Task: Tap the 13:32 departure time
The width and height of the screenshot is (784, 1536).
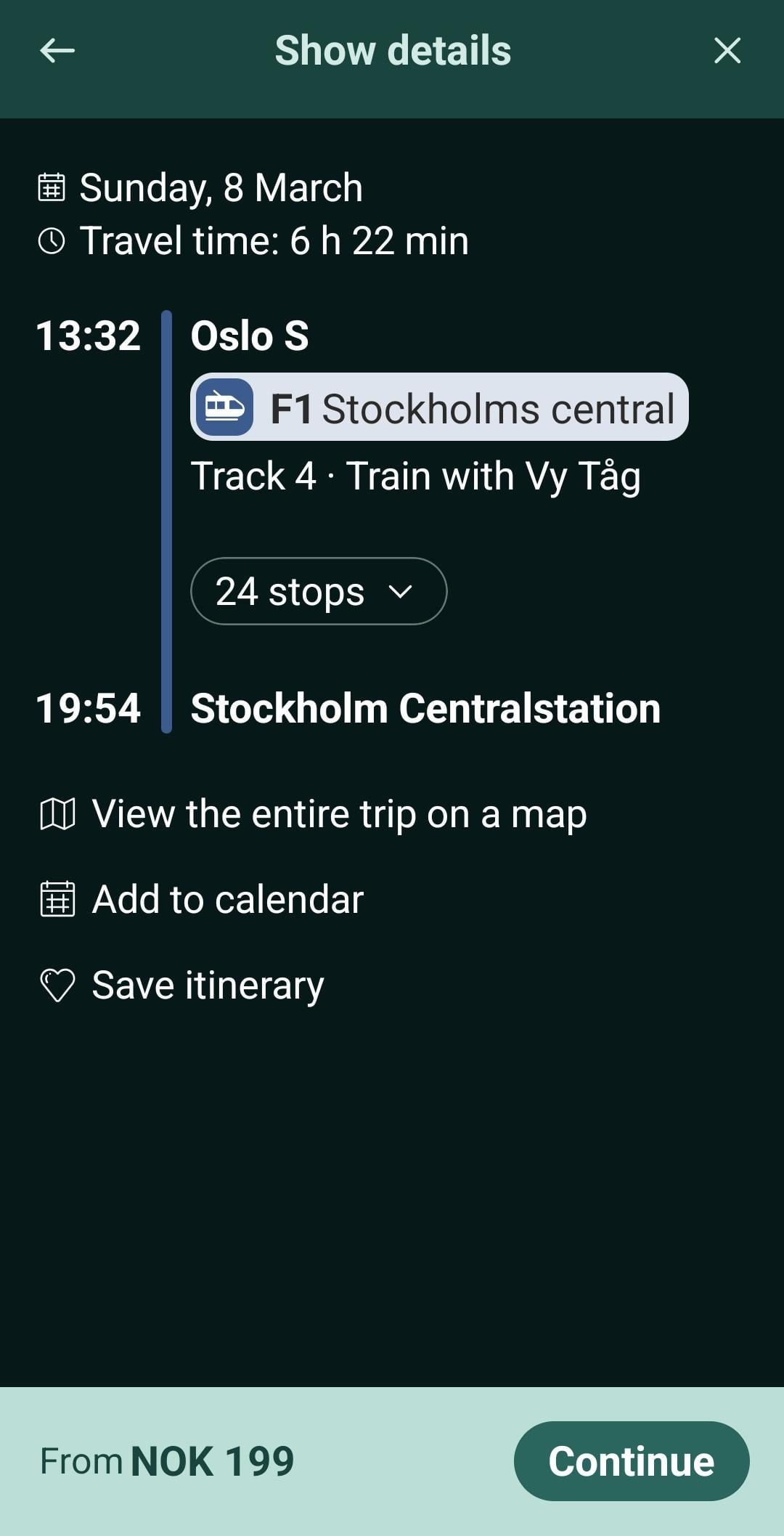Action: [x=88, y=336]
